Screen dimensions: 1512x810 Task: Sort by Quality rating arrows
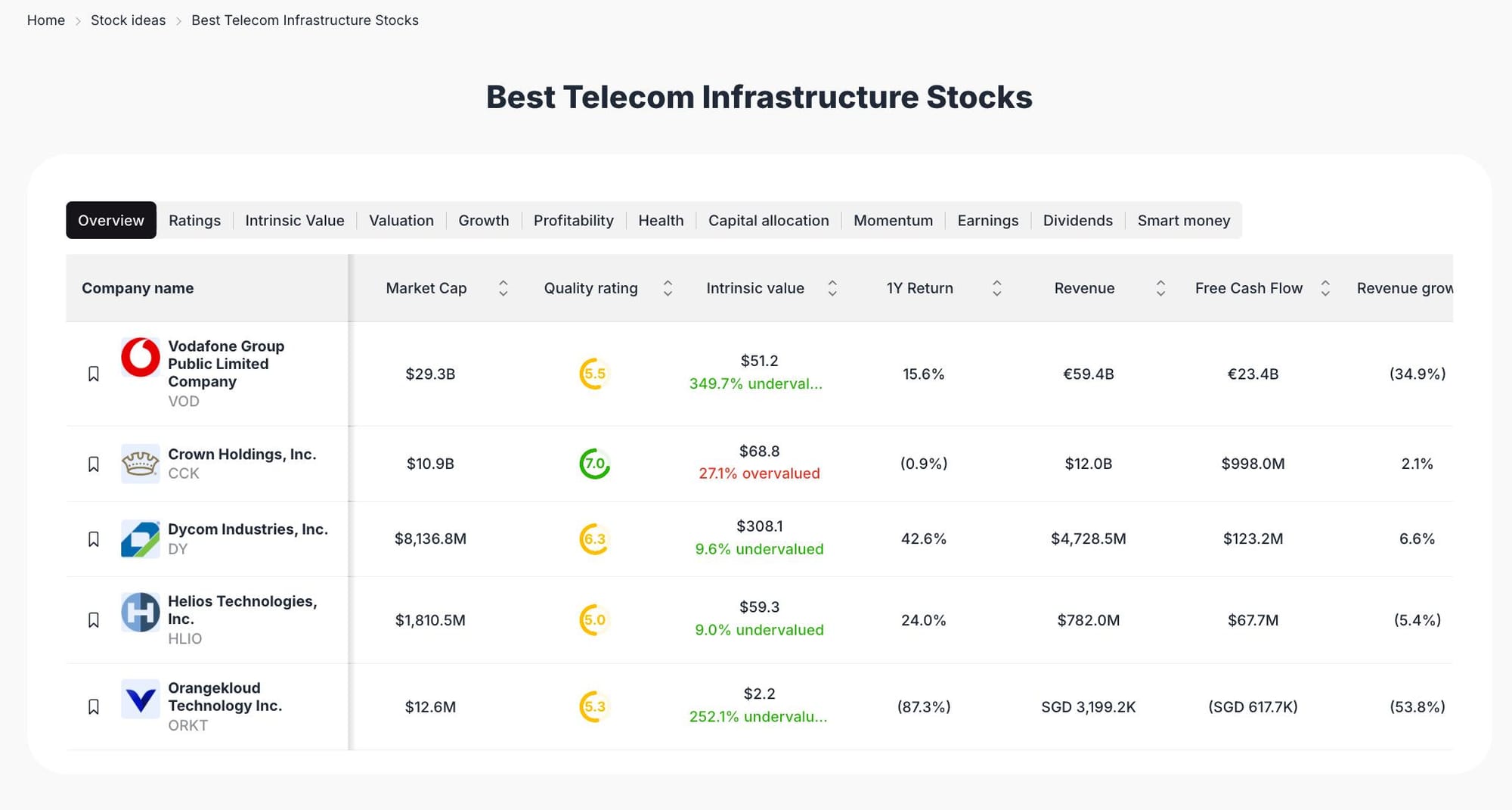(x=668, y=288)
